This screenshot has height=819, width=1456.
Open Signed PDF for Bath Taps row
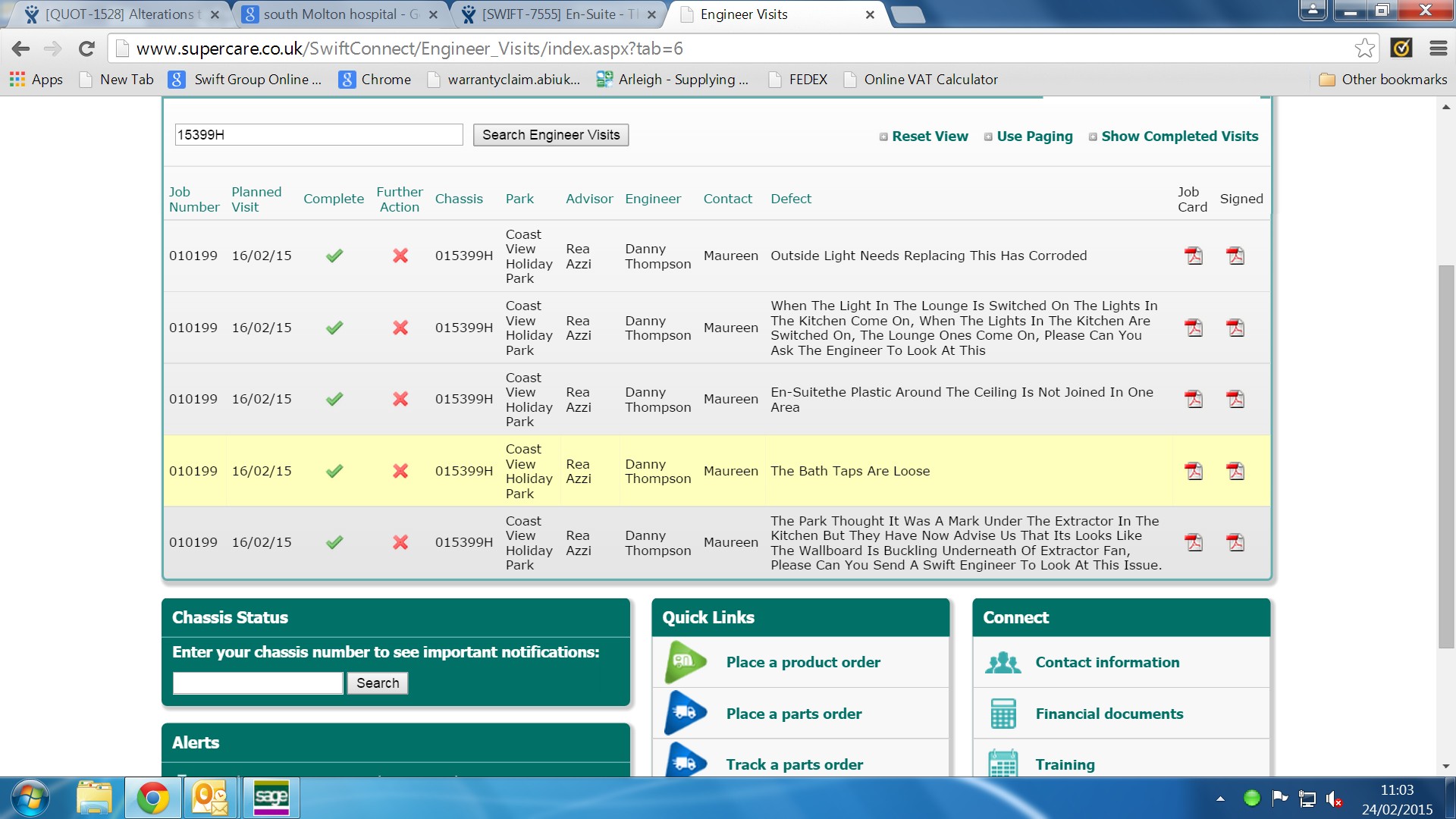coord(1235,471)
